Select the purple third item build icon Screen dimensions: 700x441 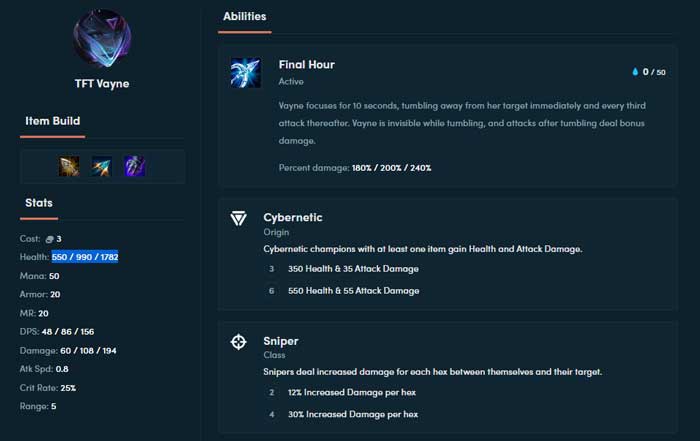pos(134,166)
